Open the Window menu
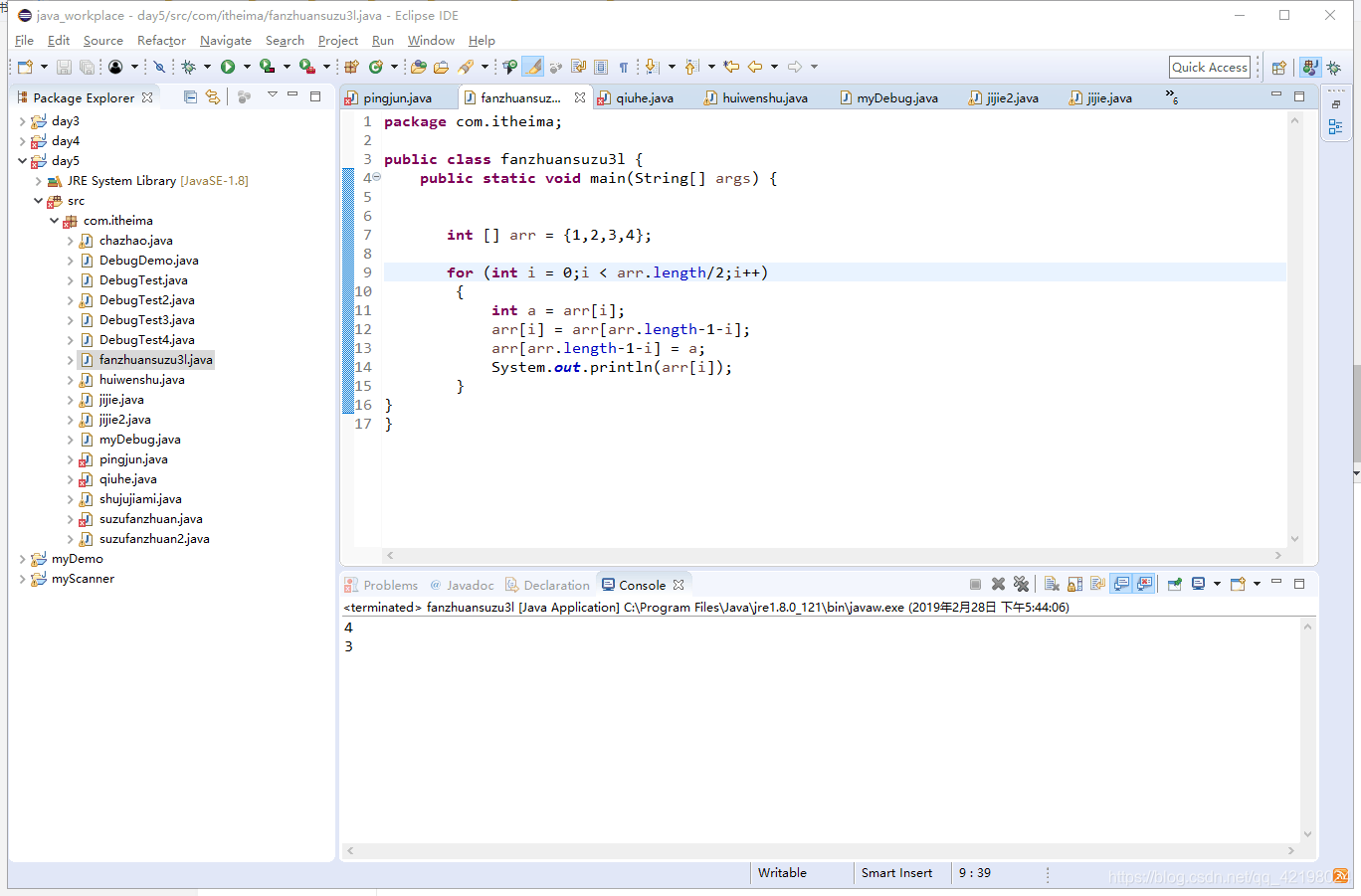This screenshot has height=896, width=1361. point(431,41)
